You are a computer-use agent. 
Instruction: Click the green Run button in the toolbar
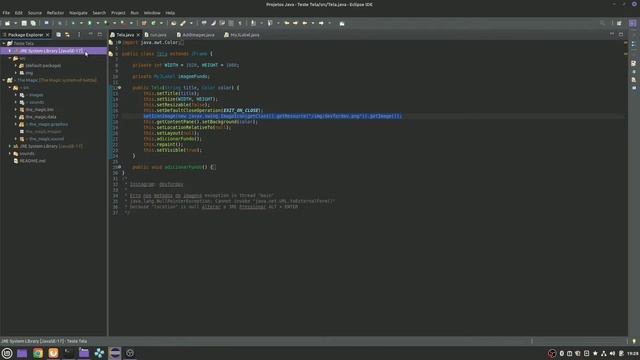(x=90, y=23)
